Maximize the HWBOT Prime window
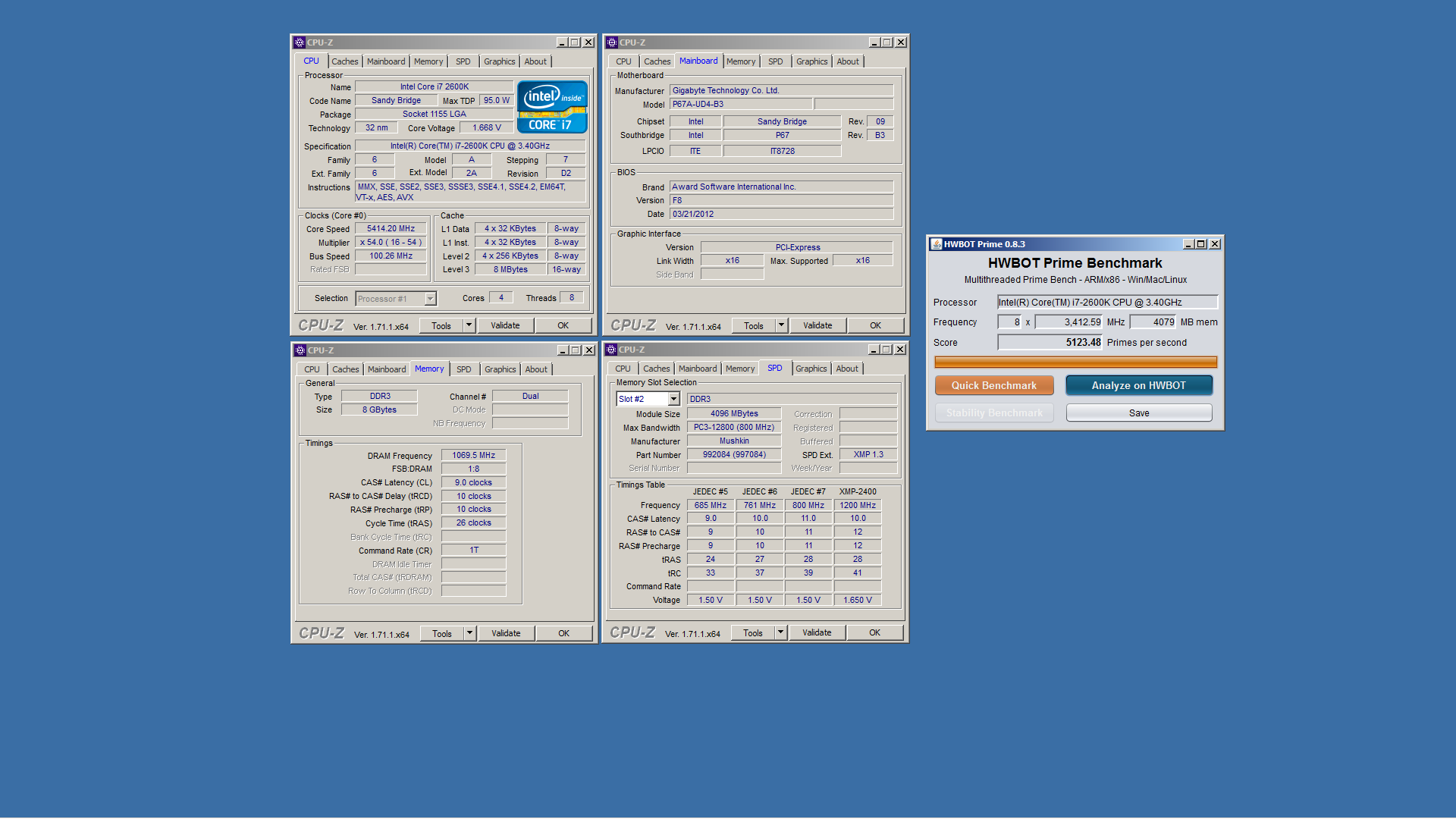Viewport: 1456px width, 819px height. click(1201, 244)
